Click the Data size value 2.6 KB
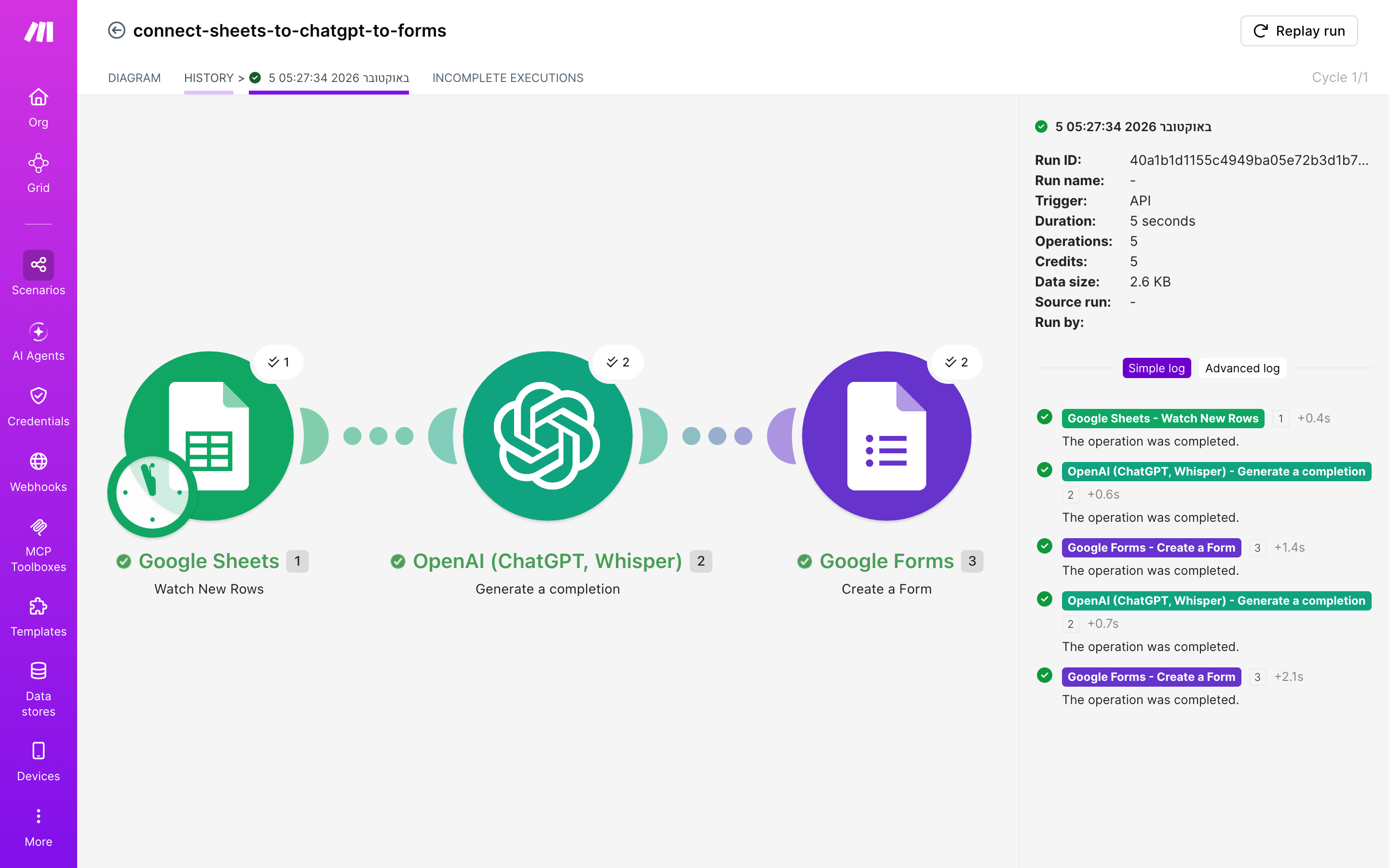Image resolution: width=1389 pixels, height=868 pixels. [x=1150, y=282]
